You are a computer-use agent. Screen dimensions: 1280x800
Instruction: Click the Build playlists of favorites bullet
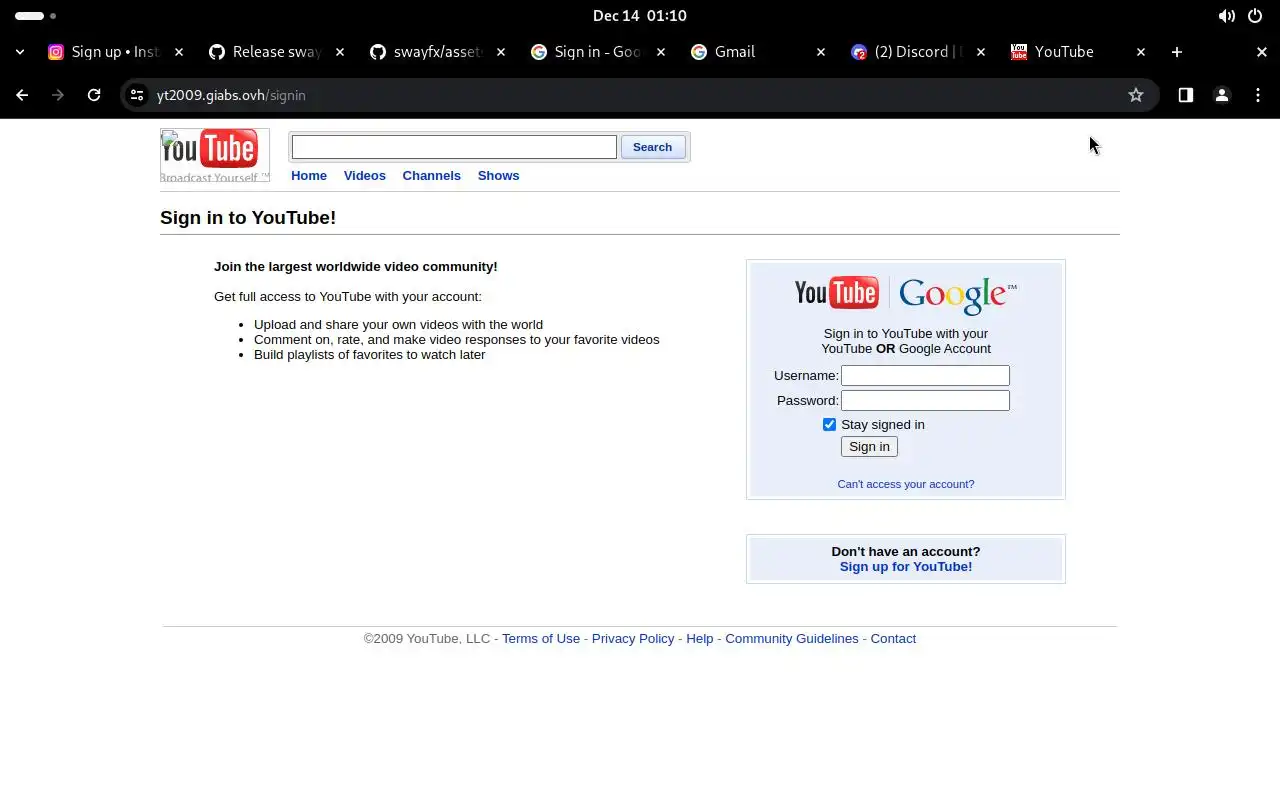pos(369,355)
